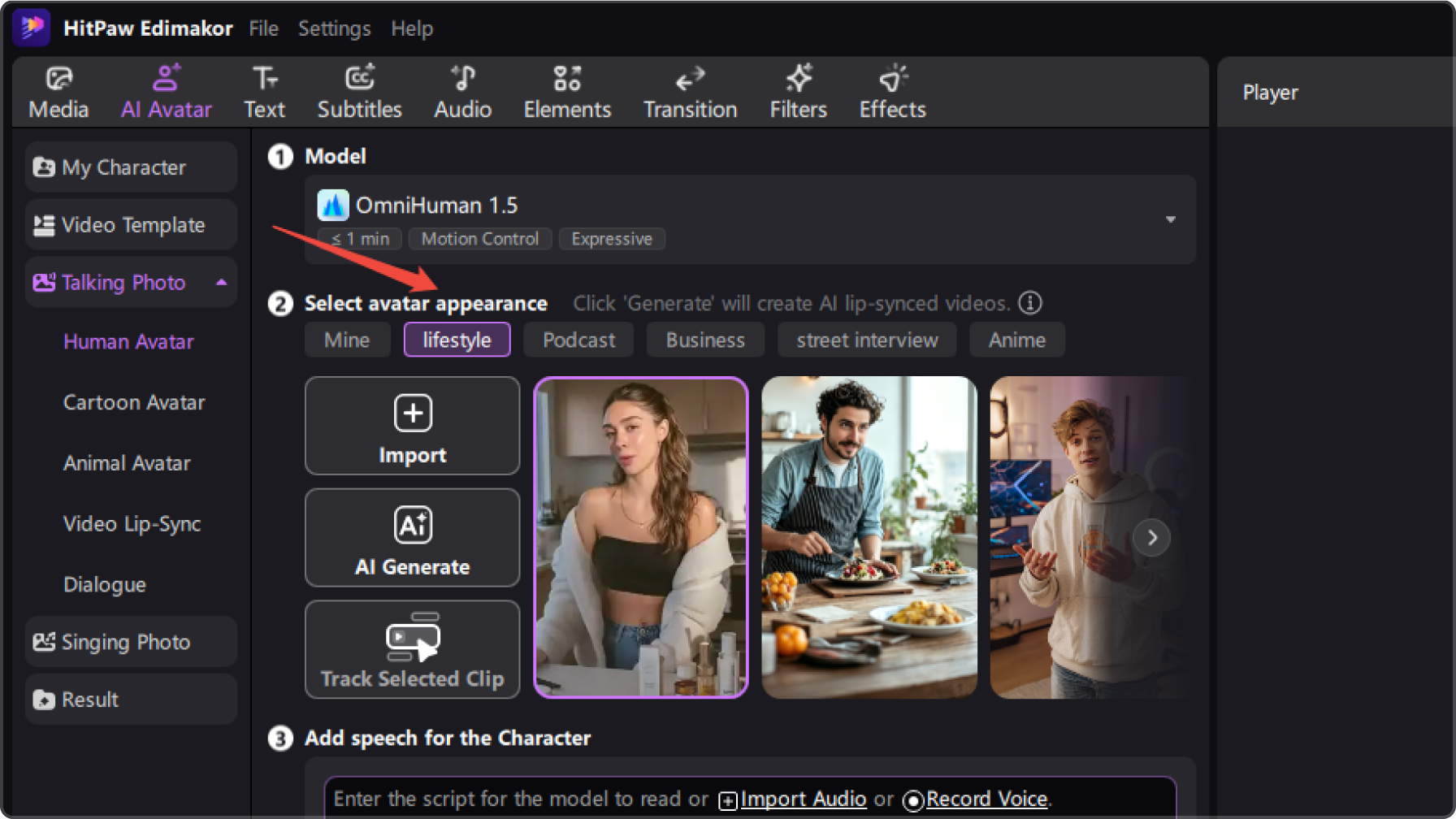Open the Filters panel
This screenshot has height=819, width=1456.
click(798, 93)
